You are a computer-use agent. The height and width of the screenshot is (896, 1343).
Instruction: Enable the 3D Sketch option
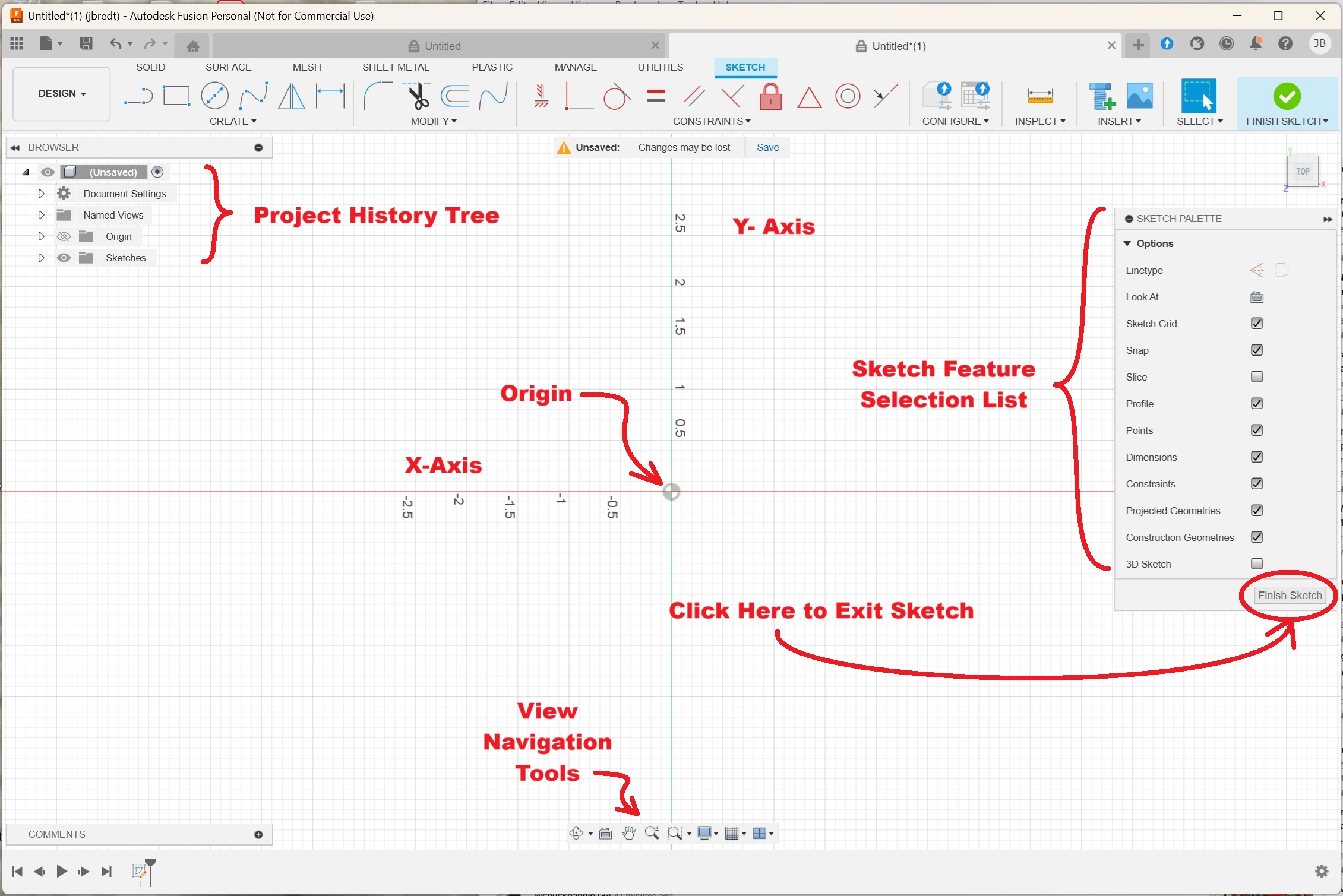coord(1256,564)
